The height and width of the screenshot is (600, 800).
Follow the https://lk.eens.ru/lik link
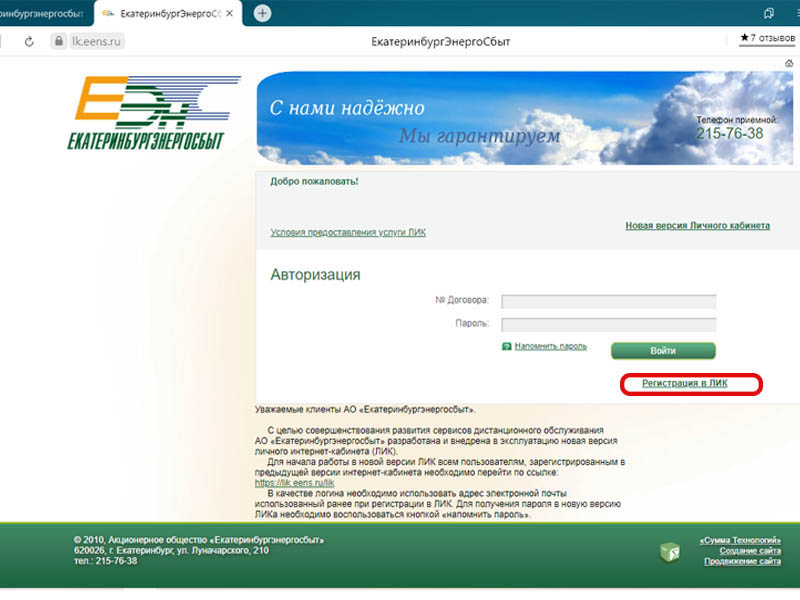tap(294, 483)
